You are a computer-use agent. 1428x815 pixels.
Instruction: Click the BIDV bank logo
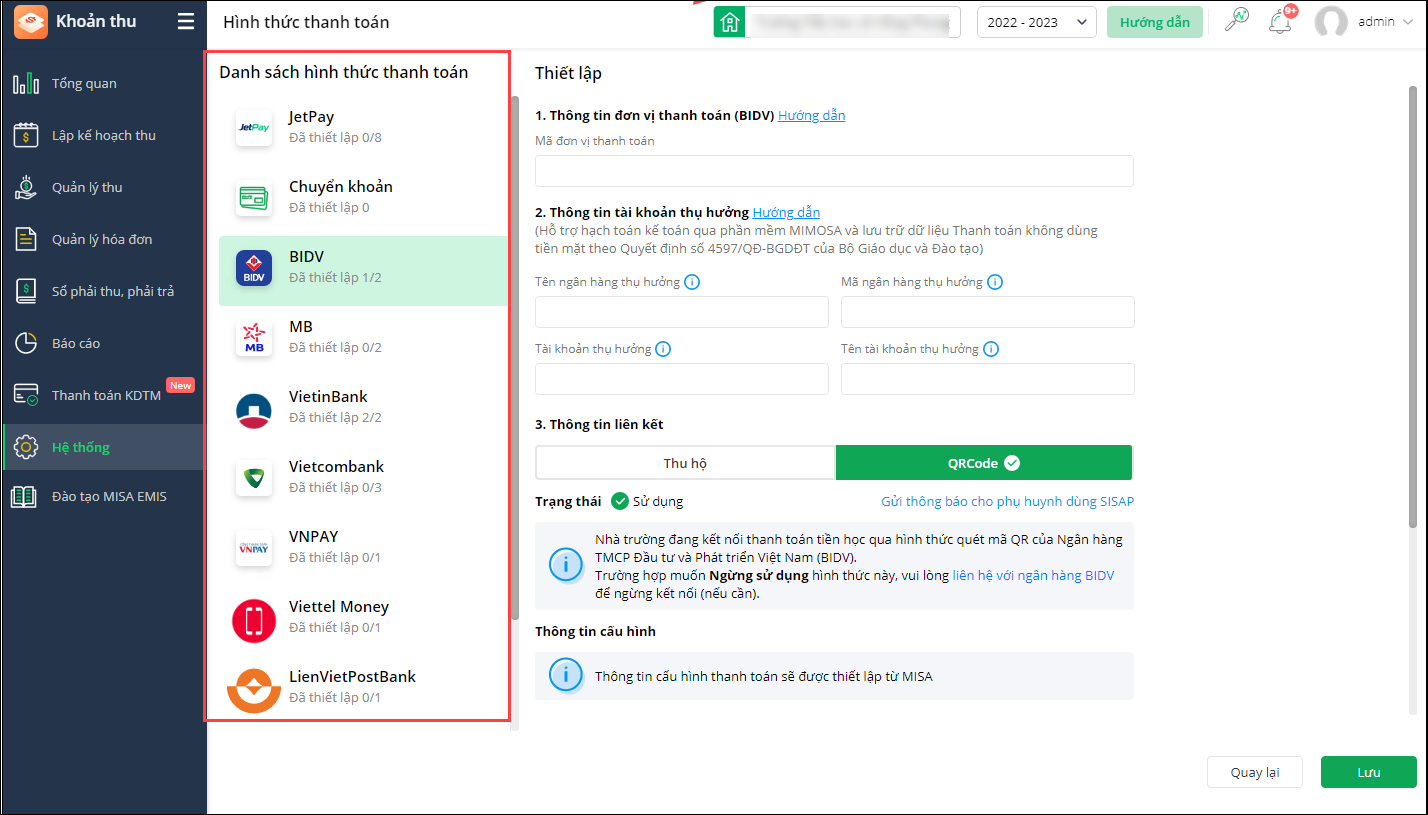pyautogui.click(x=254, y=268)
